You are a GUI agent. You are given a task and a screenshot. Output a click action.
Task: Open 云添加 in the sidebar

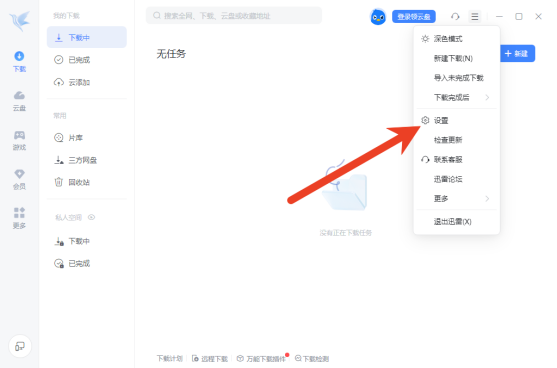point(87,82)
